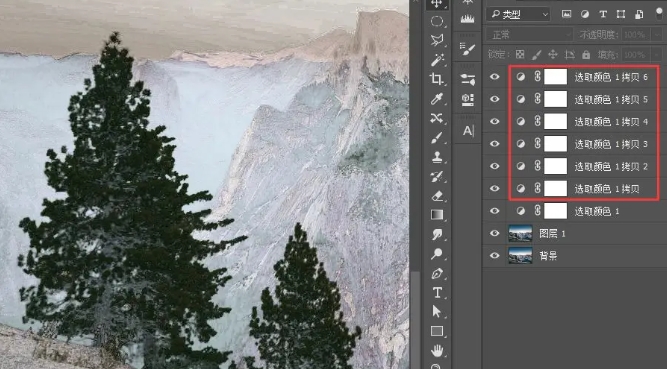
Task: Open the 3D cube panel icon
Action: [x=467, y=100]
